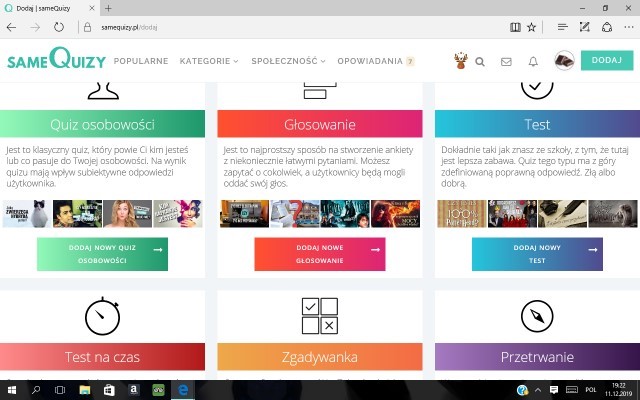Click the Dodaj nowy quiz osobowości button
The image size is (640, 400).
[x=102, y=254]
